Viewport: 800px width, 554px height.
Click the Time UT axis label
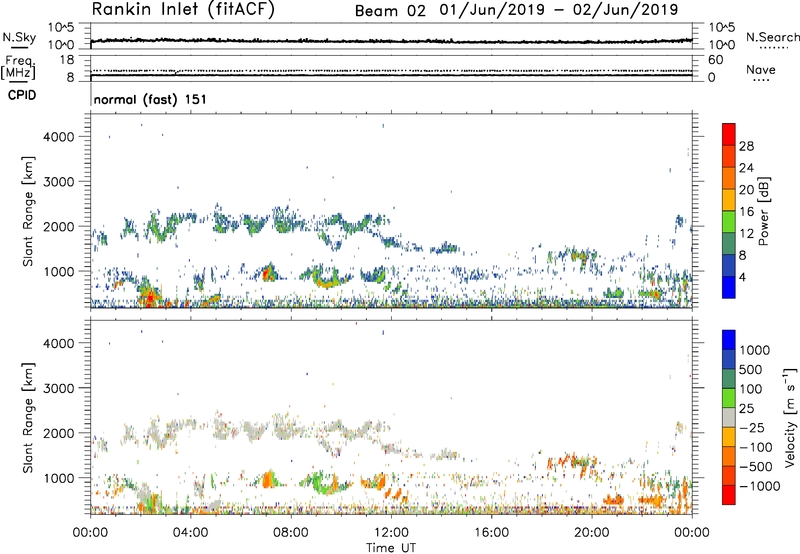391,548
